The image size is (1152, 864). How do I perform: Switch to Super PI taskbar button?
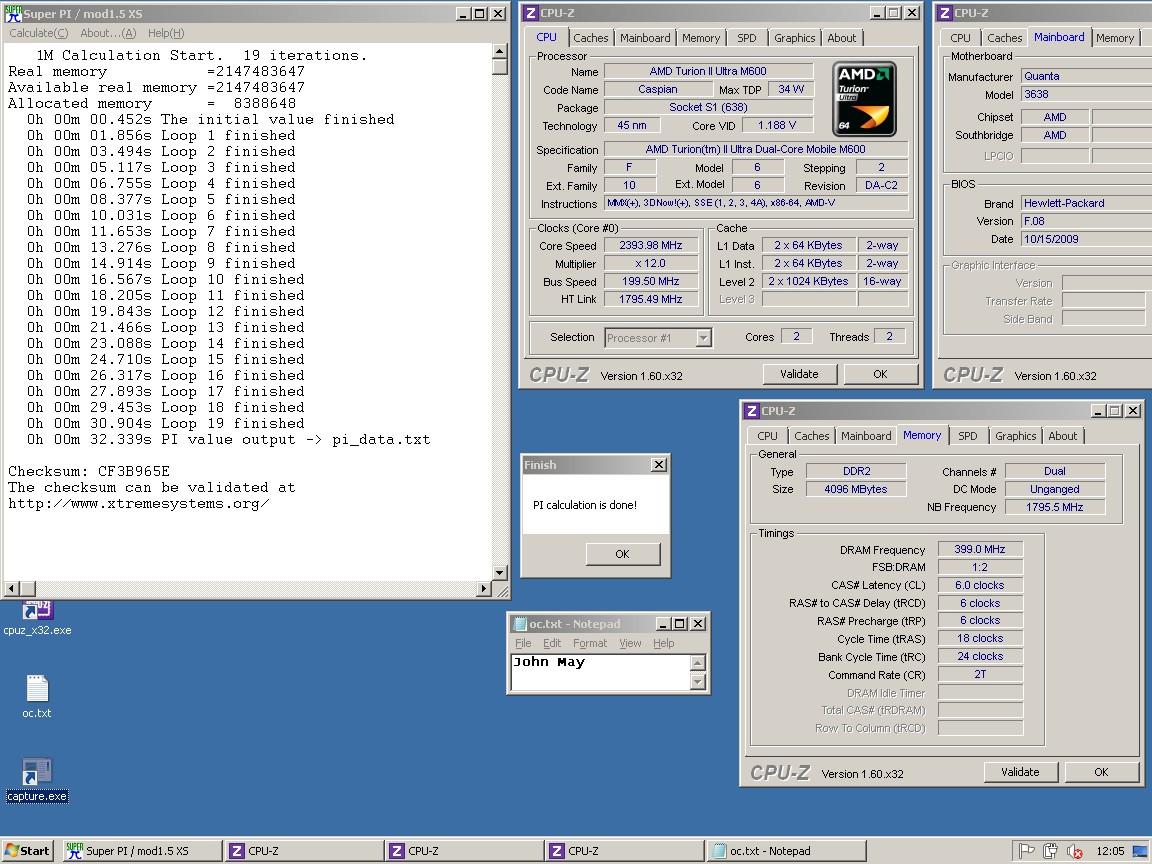click(141, 851)
